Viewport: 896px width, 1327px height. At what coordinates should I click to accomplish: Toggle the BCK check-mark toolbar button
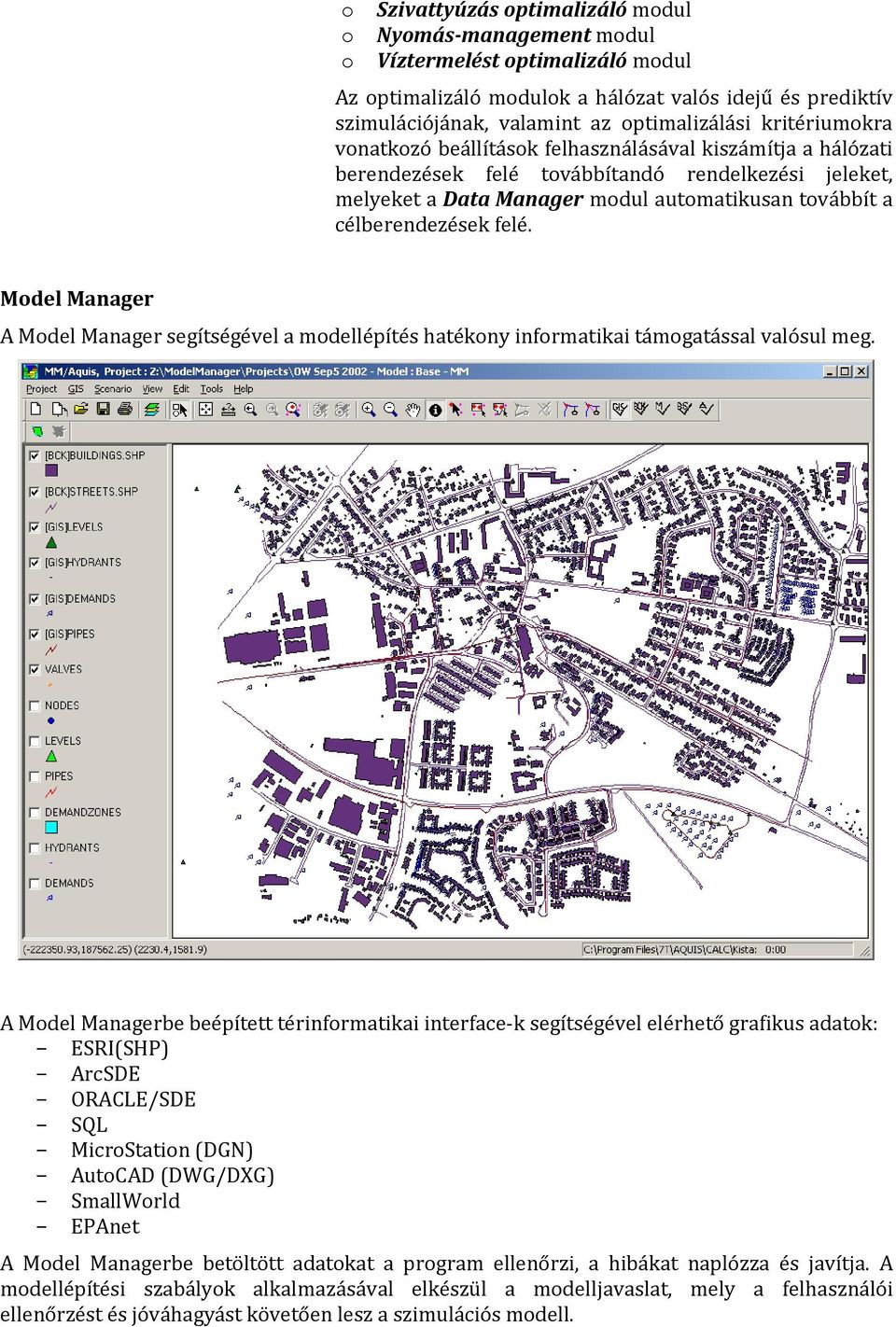640,409
